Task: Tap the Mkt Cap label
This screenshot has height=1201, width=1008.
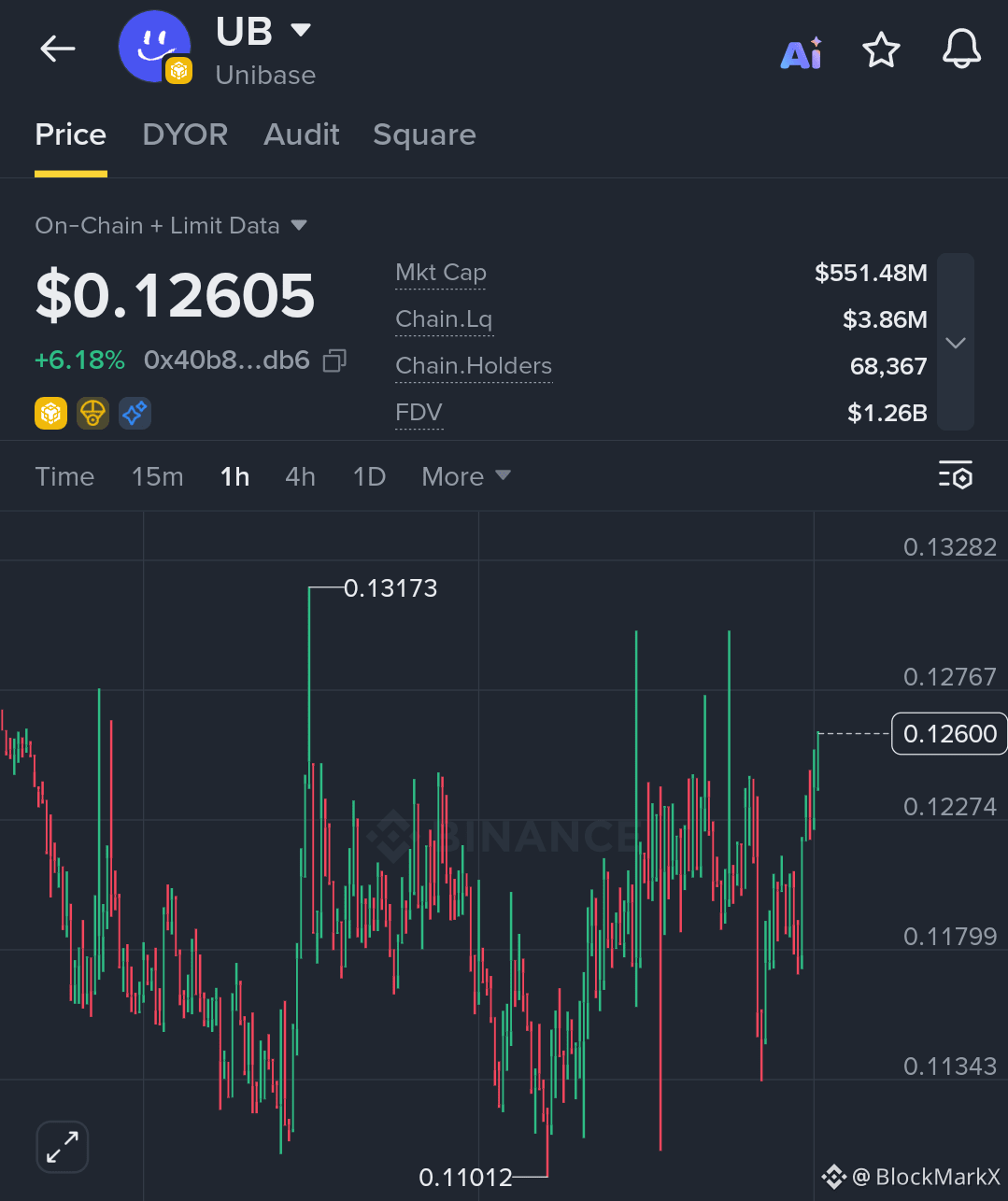Action: pyautogui.click(x=441, y=273)
